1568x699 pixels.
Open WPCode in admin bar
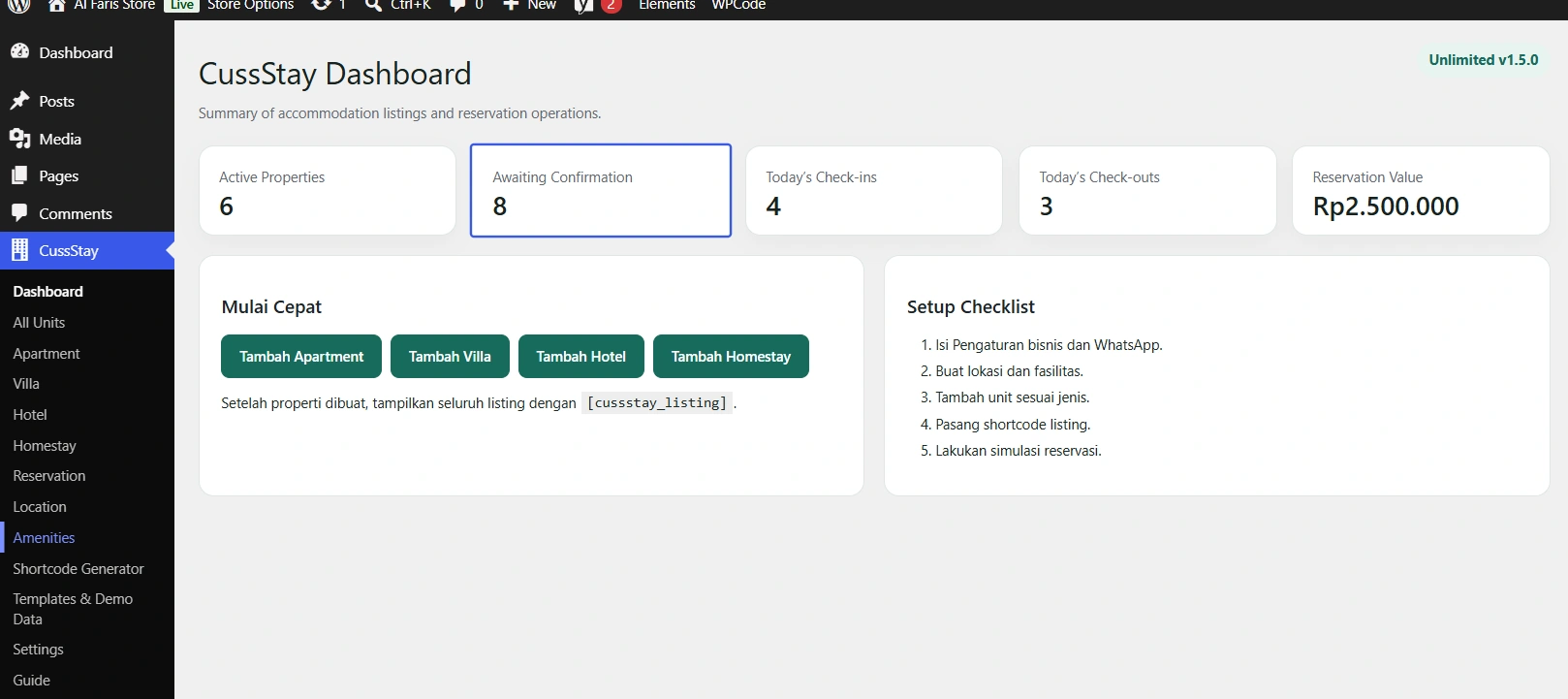pos(738,5)
